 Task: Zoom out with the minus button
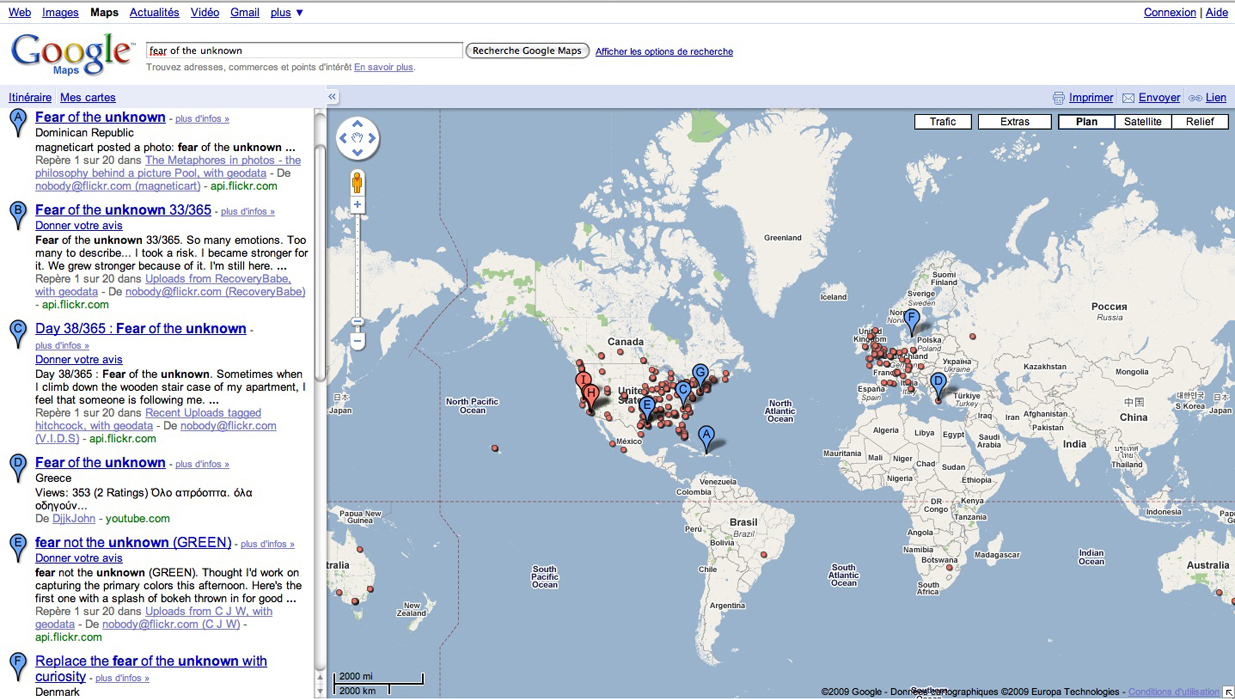tap(357, 341)
